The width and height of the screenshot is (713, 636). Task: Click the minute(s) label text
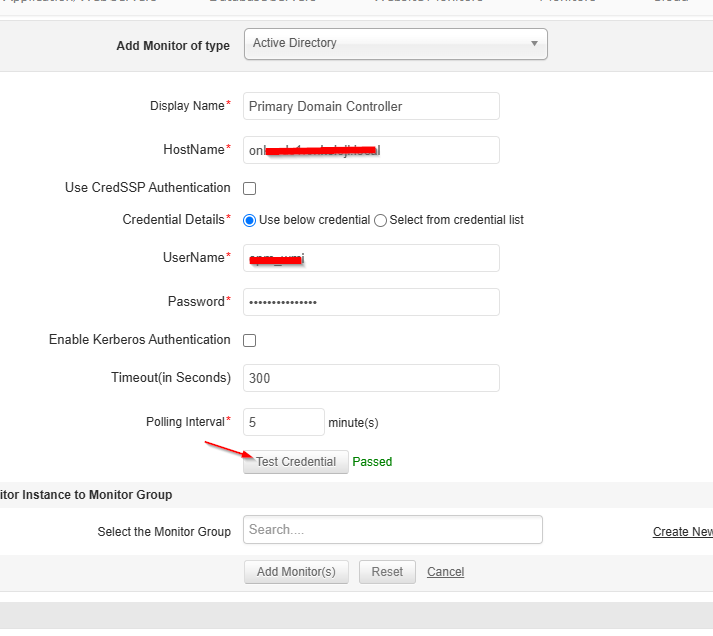[x=353, y=423]
